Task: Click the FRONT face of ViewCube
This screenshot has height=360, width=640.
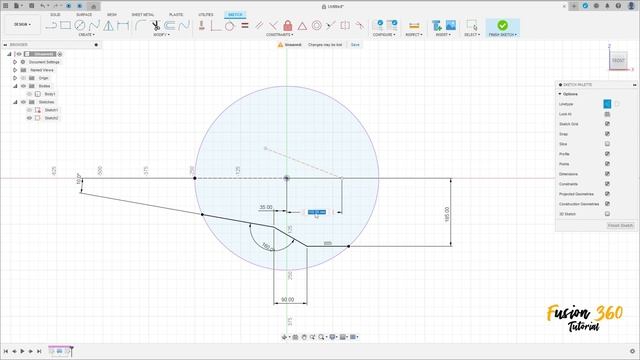Action: click(x=618, y=60)
